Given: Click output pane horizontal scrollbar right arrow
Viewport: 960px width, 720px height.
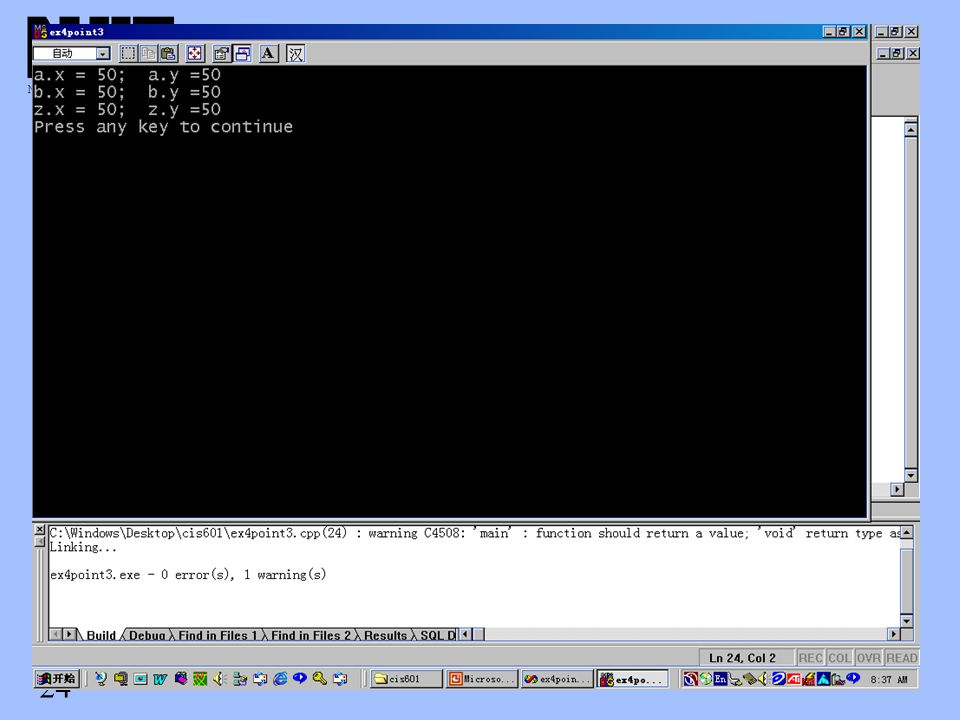Looking at the screenshot, I should [894, 634].
